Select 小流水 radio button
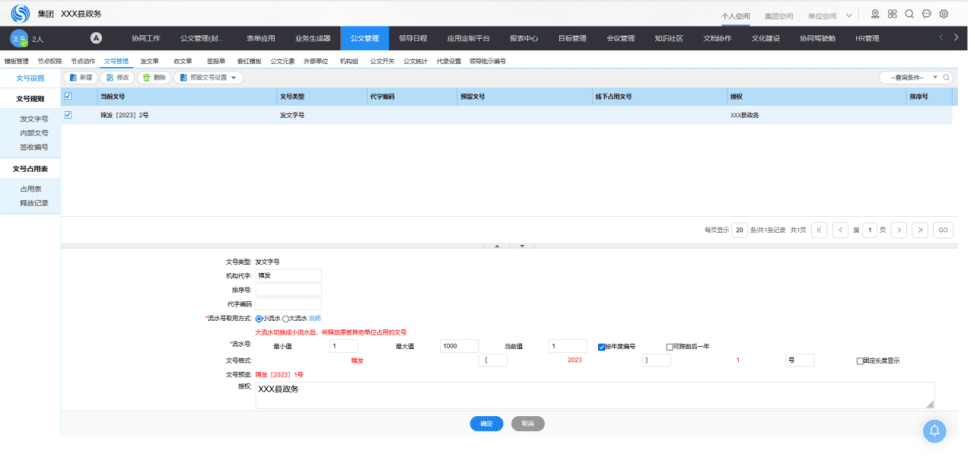The height and width of the screenshot is (465, 975). pyautogui.click(x=259, y=318)
